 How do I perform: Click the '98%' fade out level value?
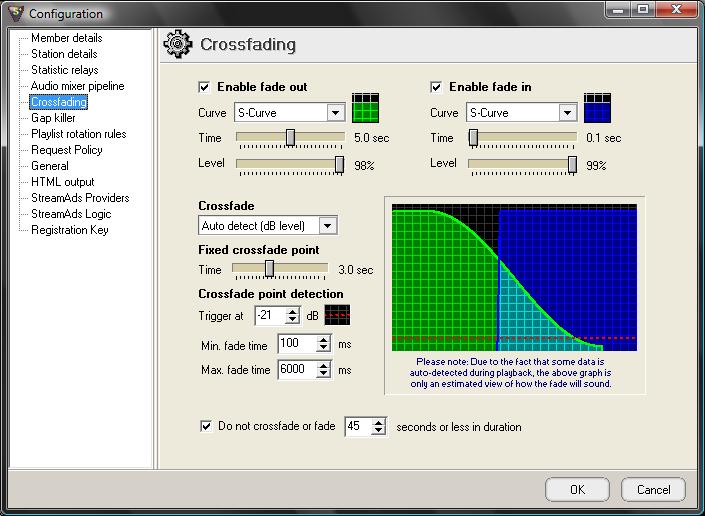pyautogui.click(x=364, y=166)
